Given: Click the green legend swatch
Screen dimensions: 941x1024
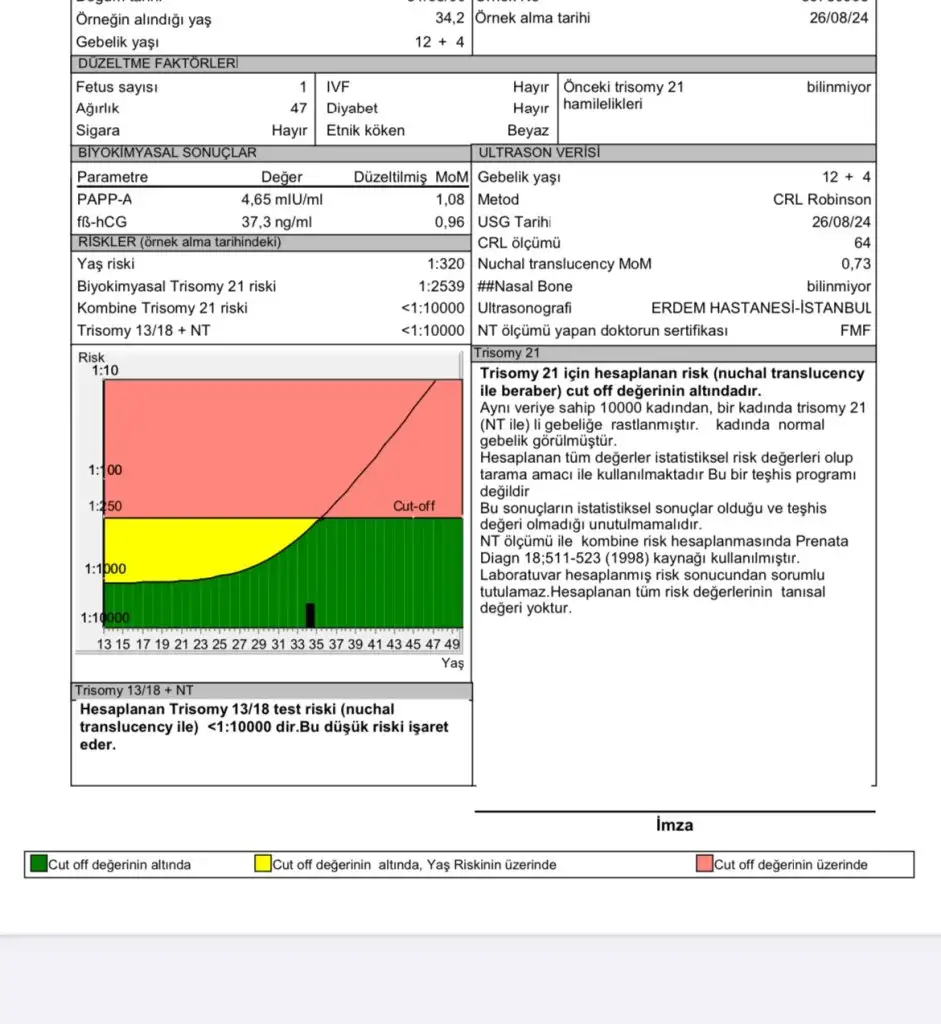Looking at the screenshot, I should [39, 864].
